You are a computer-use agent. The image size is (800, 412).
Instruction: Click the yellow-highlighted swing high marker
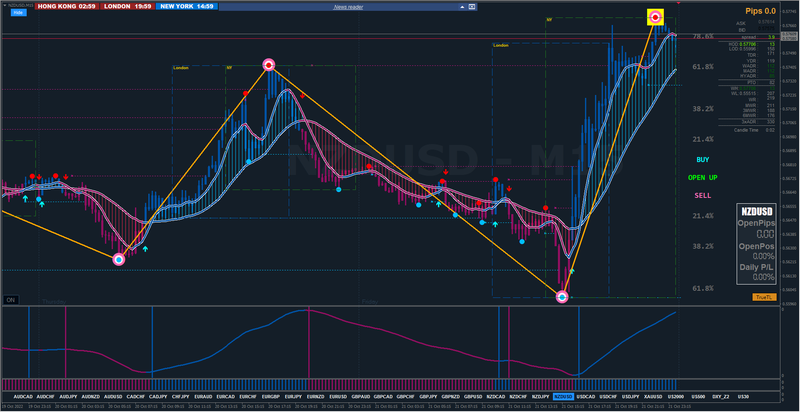point(656,17)
